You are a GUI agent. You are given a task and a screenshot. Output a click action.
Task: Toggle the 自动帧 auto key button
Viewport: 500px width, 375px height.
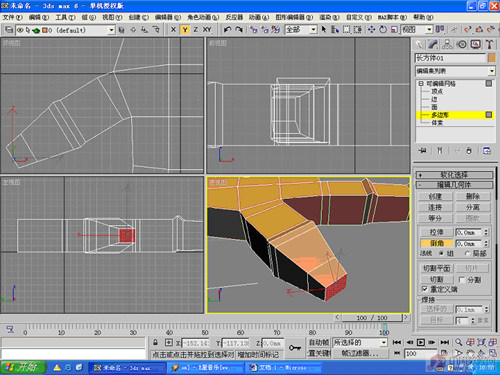319,342
